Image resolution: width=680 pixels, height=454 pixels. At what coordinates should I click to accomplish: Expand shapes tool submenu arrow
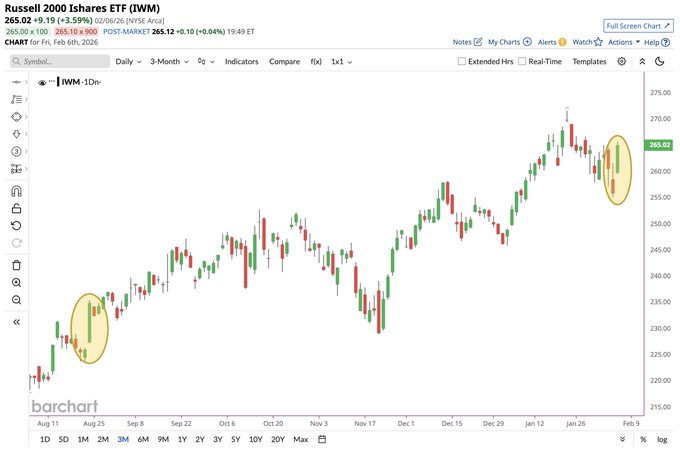point(26,117)
